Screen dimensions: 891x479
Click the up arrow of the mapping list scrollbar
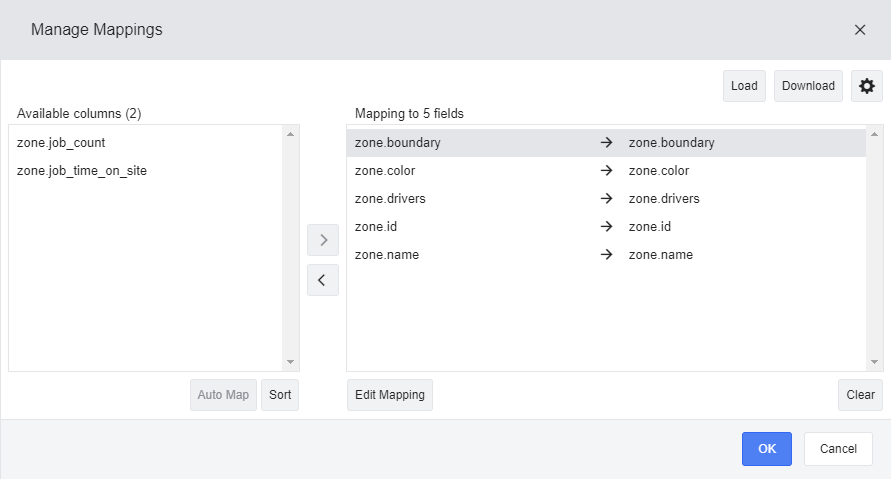click(x=875, y=134)
